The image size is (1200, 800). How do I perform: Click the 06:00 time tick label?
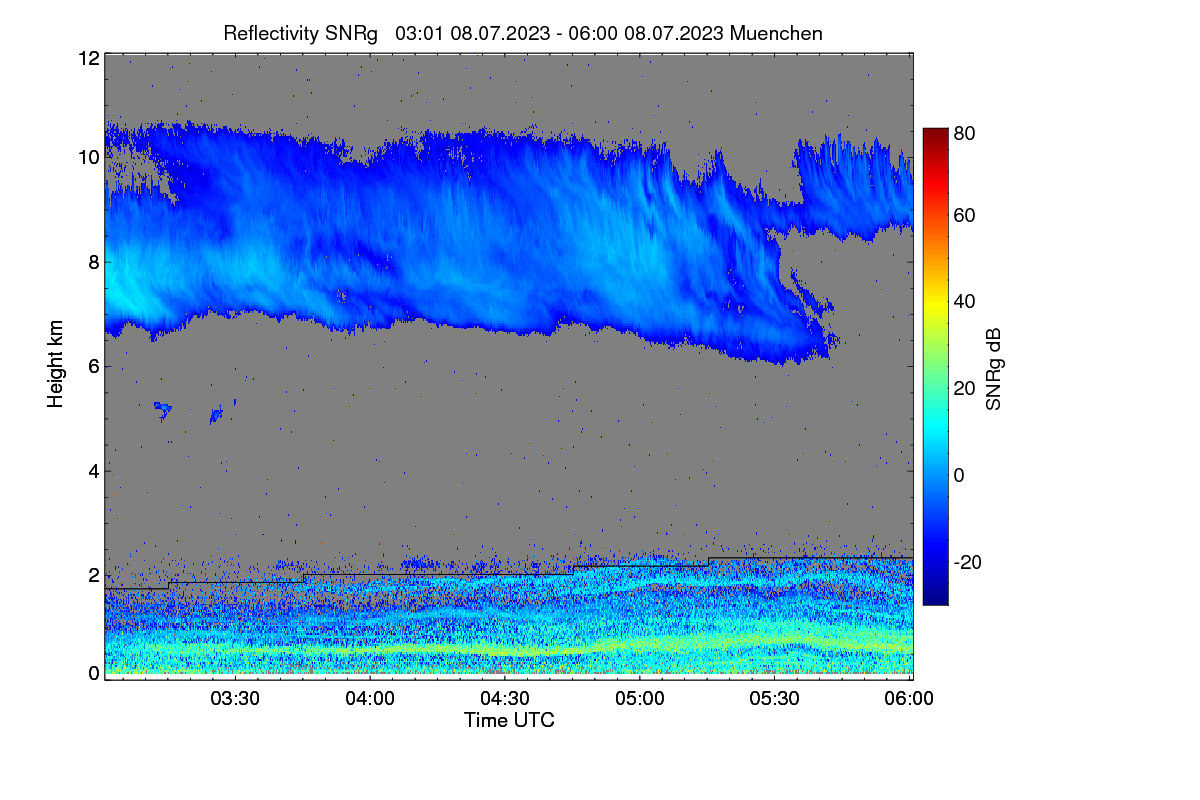pyautogui.click(x=910, y=699)
